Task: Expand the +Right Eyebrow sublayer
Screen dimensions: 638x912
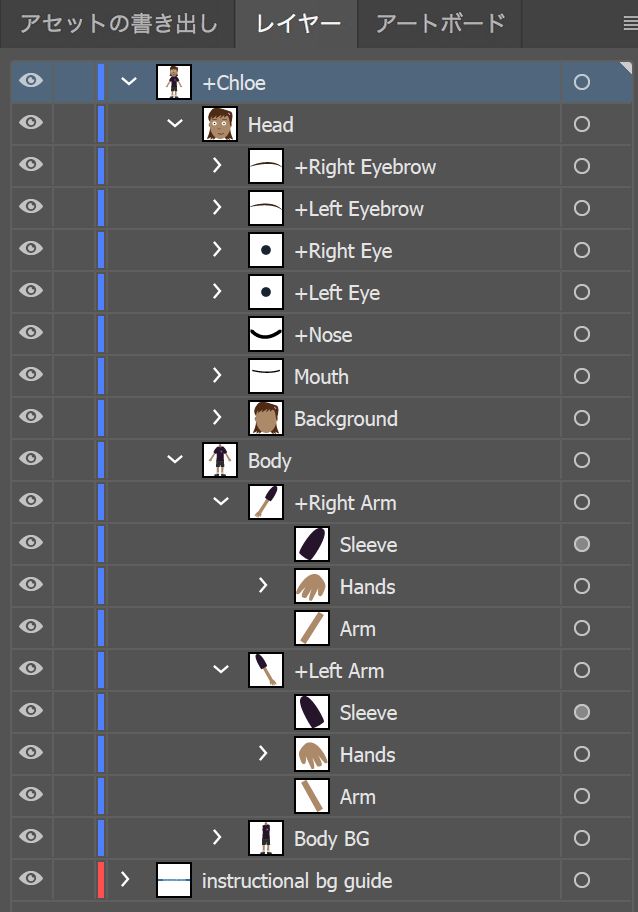Action: pos(218,166)
